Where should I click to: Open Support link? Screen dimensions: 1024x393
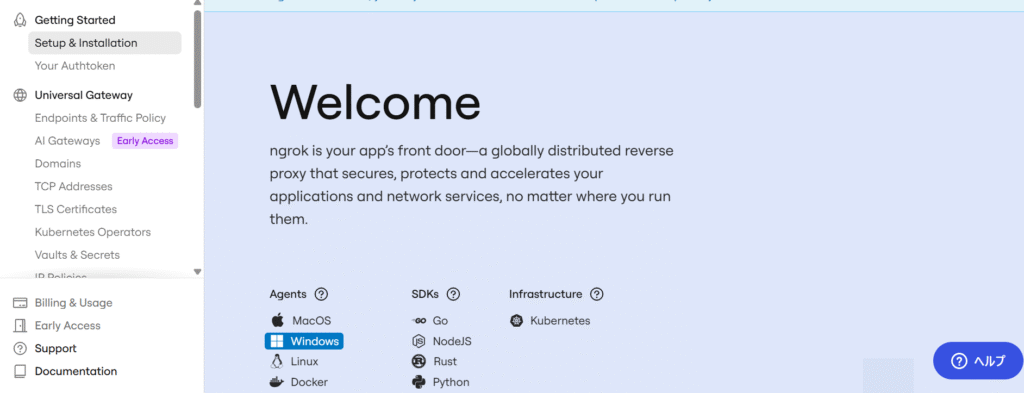(x=56, y=349)
